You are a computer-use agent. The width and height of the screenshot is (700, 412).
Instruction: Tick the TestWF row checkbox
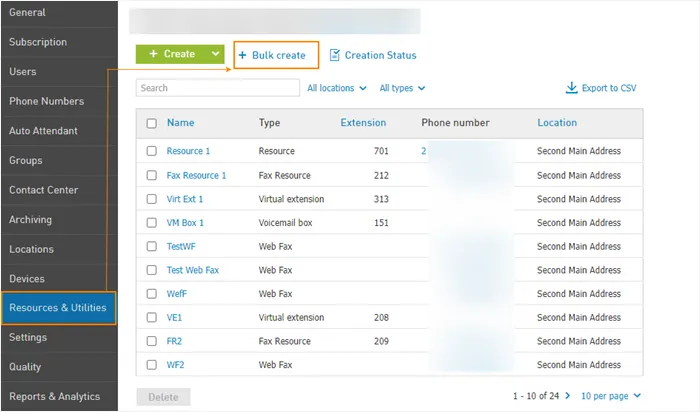click(152, 246)
